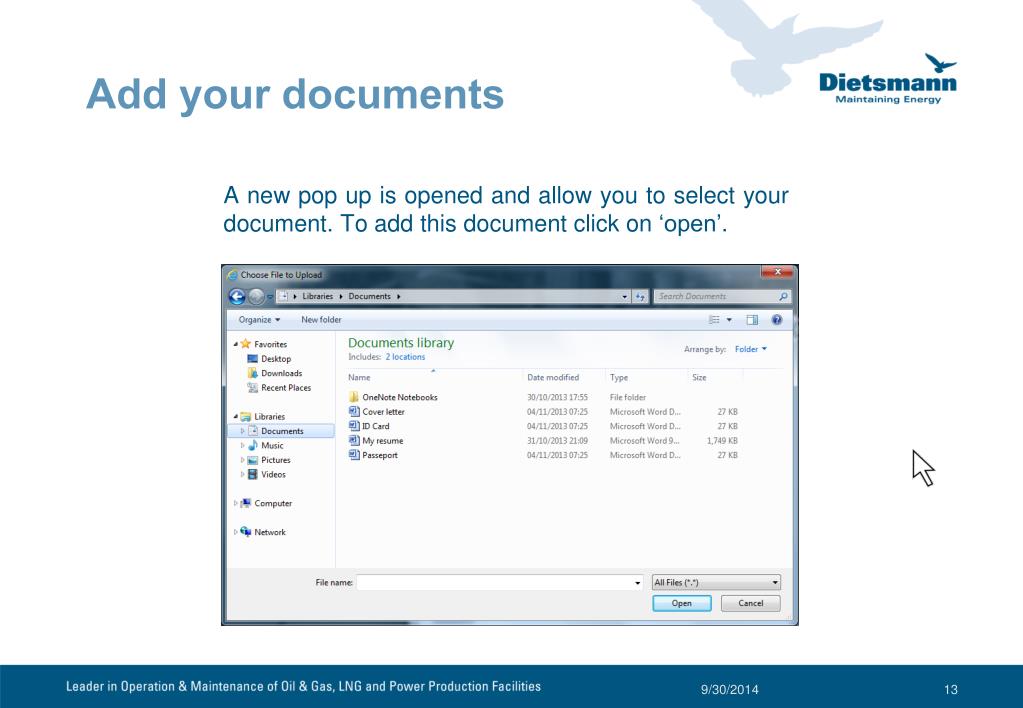Click the Forward navigation arrow button
1023x708 pixels.
point(256,297)
